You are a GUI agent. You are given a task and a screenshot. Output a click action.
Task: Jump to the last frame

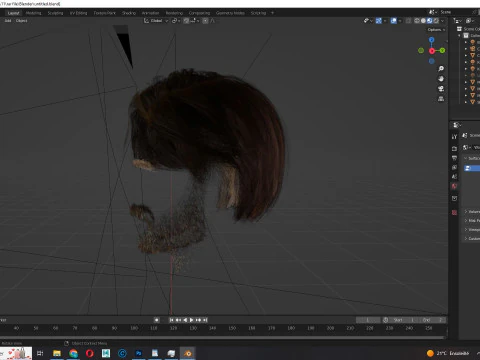pyautogui.click(x=205, y=320)
